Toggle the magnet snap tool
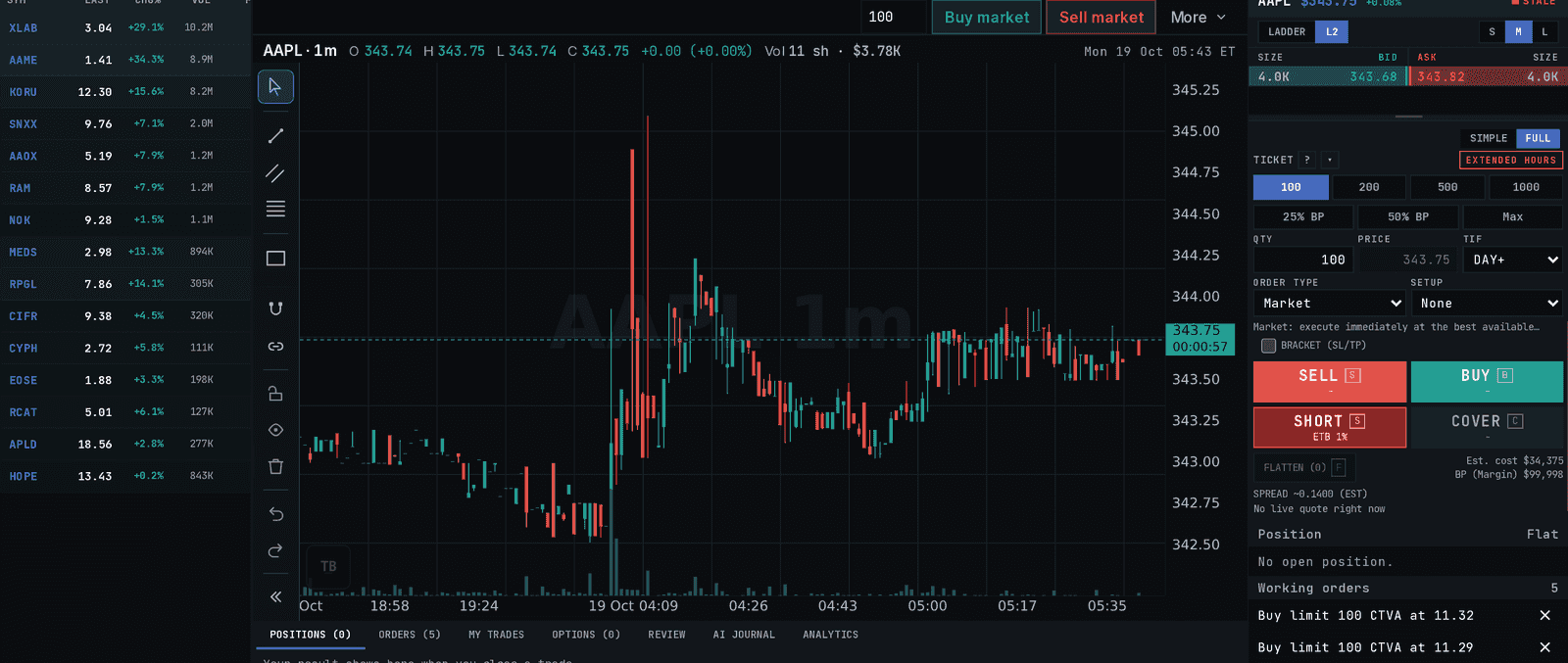 pyautogui.click(x=275, y=308)
